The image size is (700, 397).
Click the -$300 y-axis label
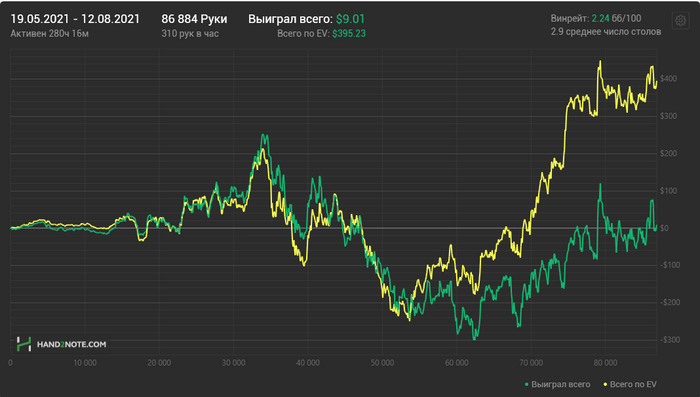point(670,340)
